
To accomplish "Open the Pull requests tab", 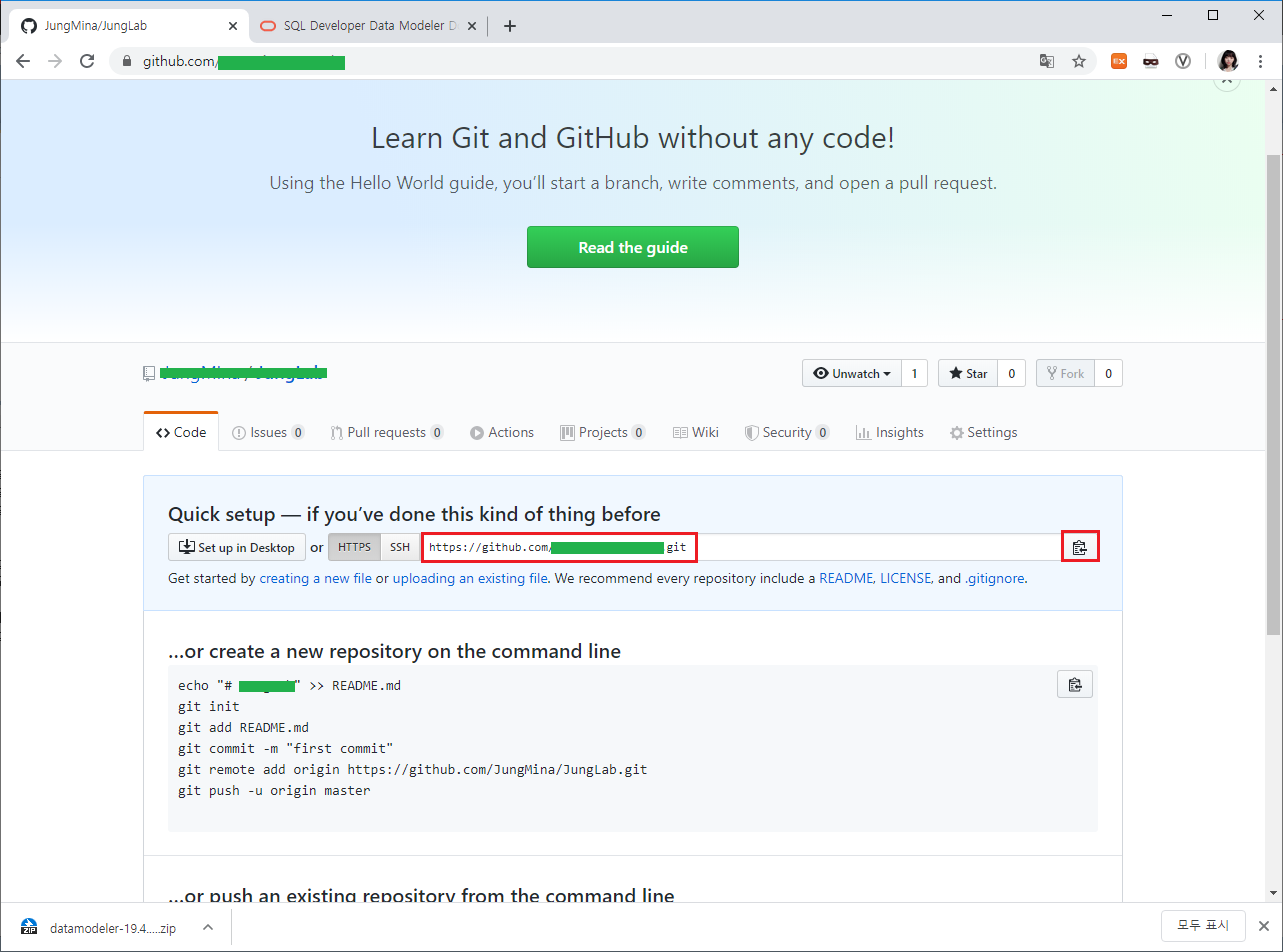I will [387, 432].
